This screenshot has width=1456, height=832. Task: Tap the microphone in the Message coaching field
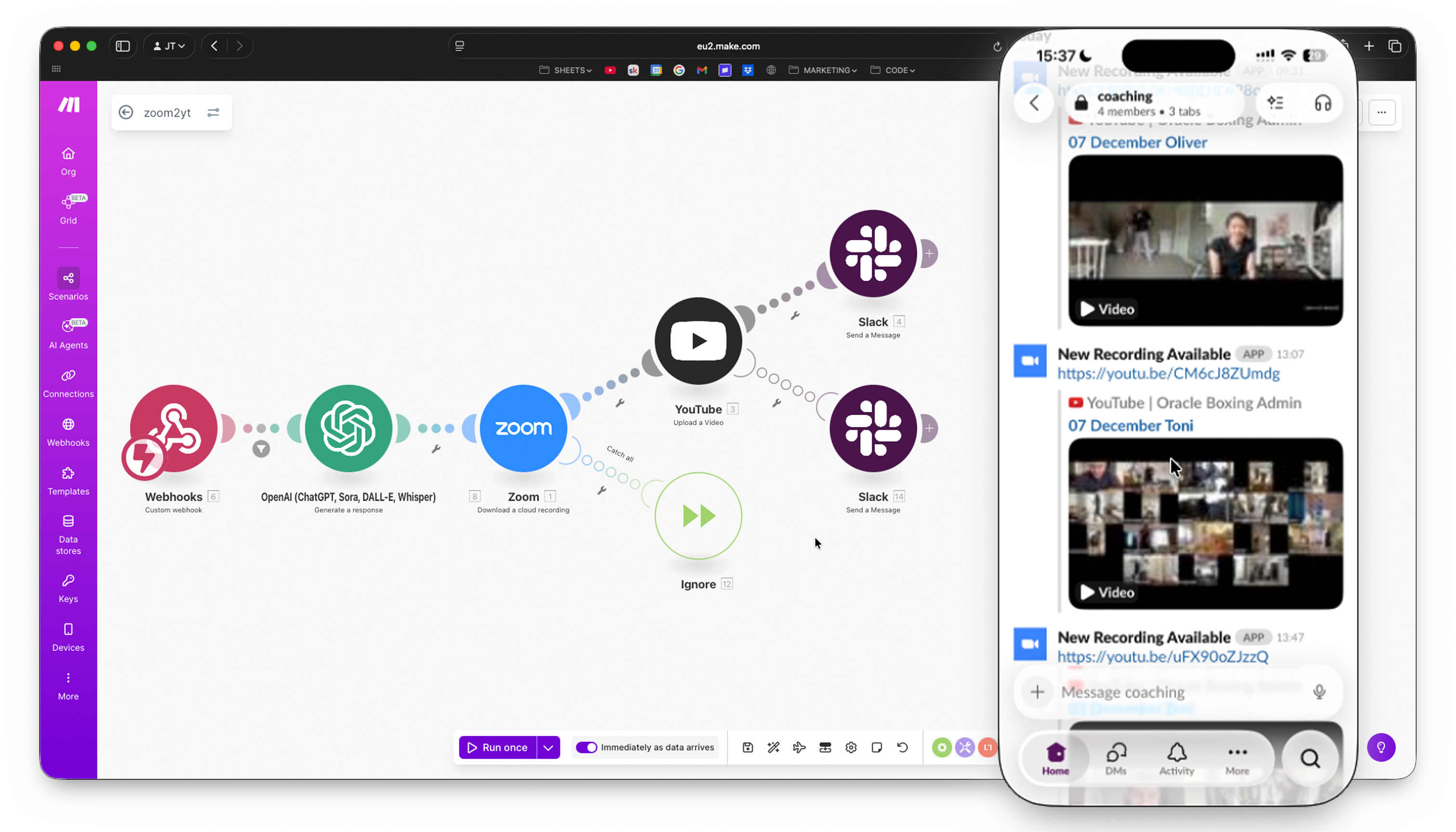click(x=1318, y=691)
